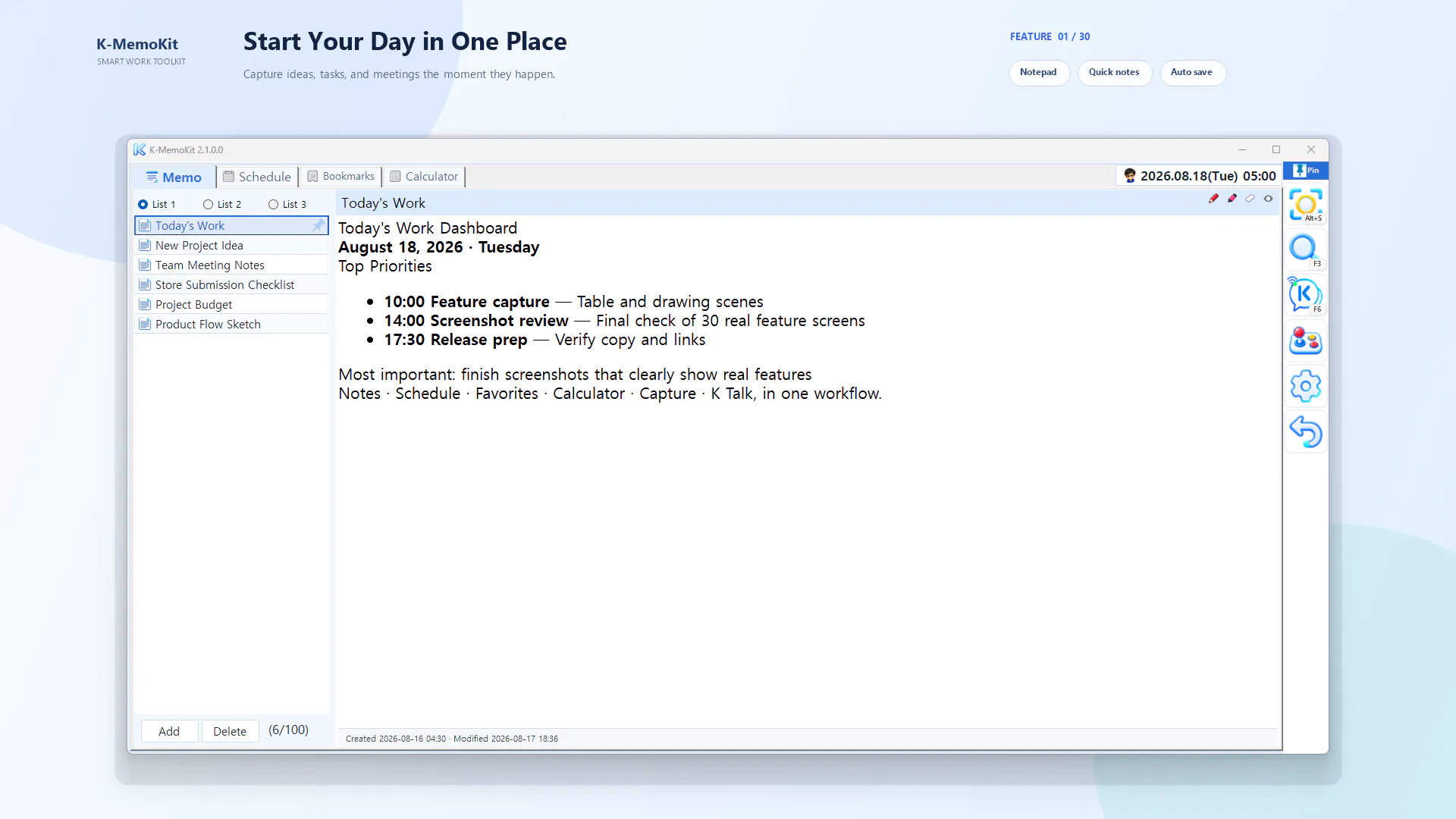Image resolution: width=1456 pixels, height=819 pixels.
Task: Click the Today's Work memo title field
Action: [x=770, y=203]
